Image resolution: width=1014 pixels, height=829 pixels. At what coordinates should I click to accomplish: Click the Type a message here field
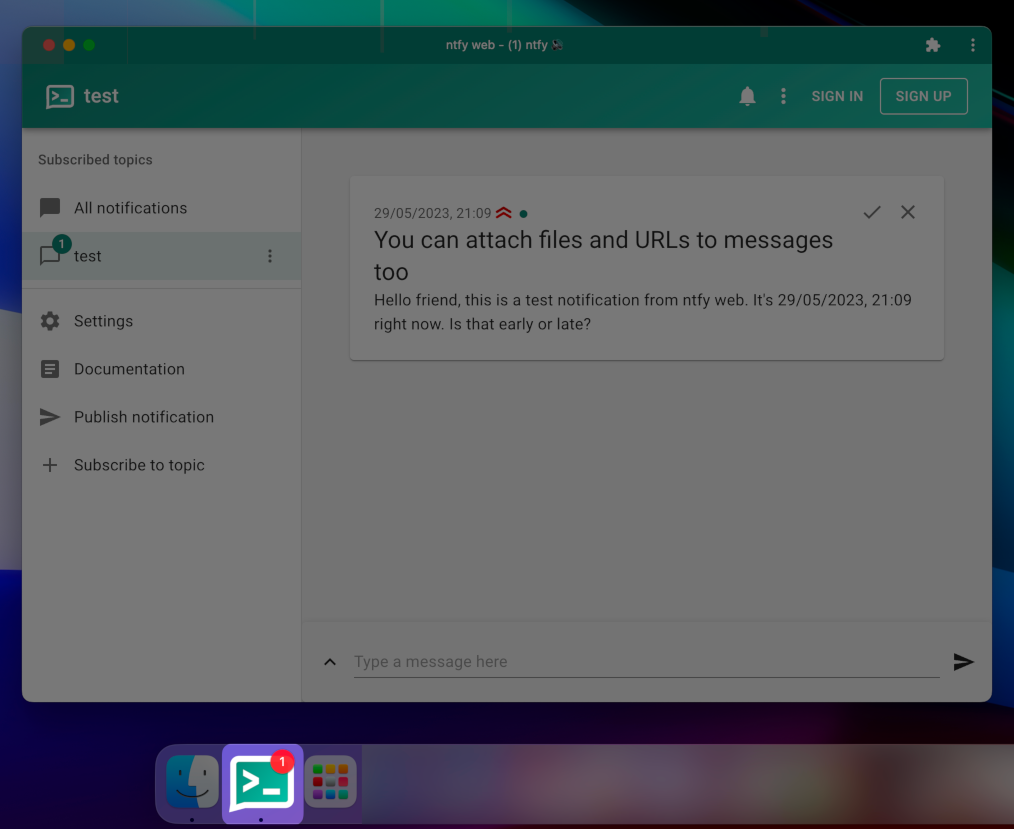pyautogui.click(x=645, y=662)
